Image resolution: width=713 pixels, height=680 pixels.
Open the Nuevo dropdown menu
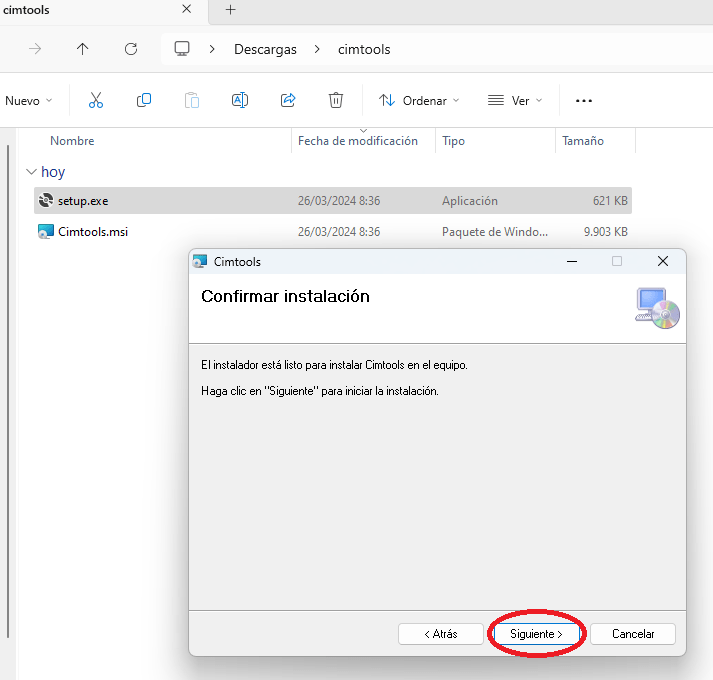29,101
